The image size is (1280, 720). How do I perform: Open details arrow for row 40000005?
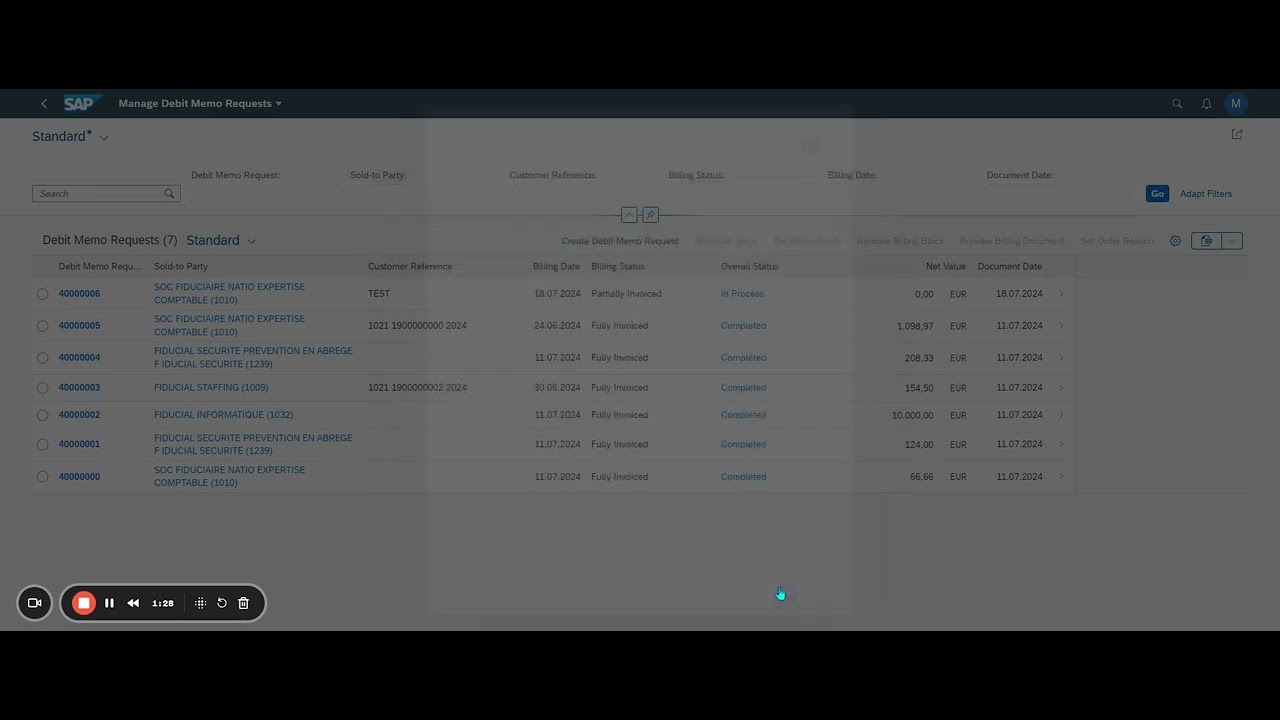tap(1061, 326)
